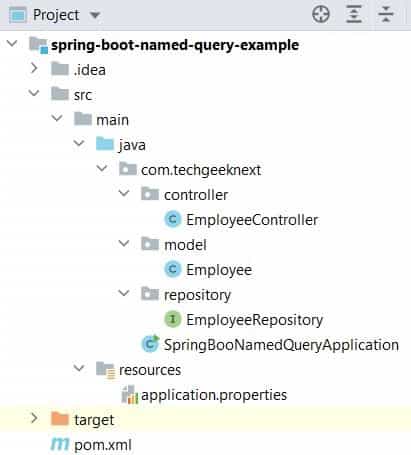Click the Expand All toolbar icon
411x455 pixels.
point(354,14)
